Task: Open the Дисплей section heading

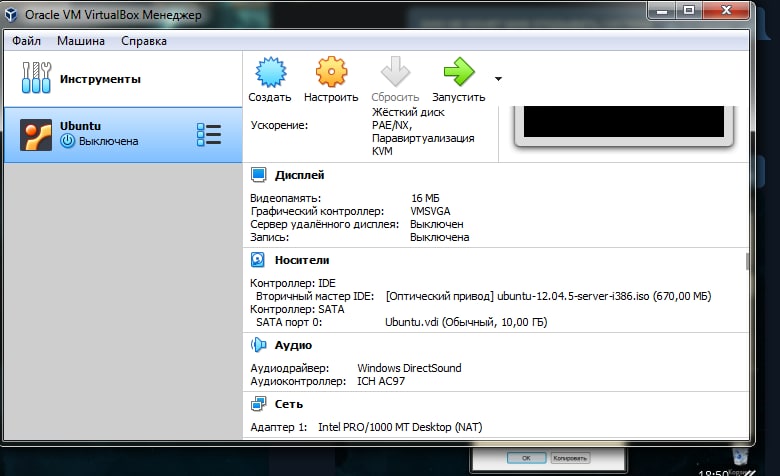Action: pyautogui.click(x=299, y=175)
